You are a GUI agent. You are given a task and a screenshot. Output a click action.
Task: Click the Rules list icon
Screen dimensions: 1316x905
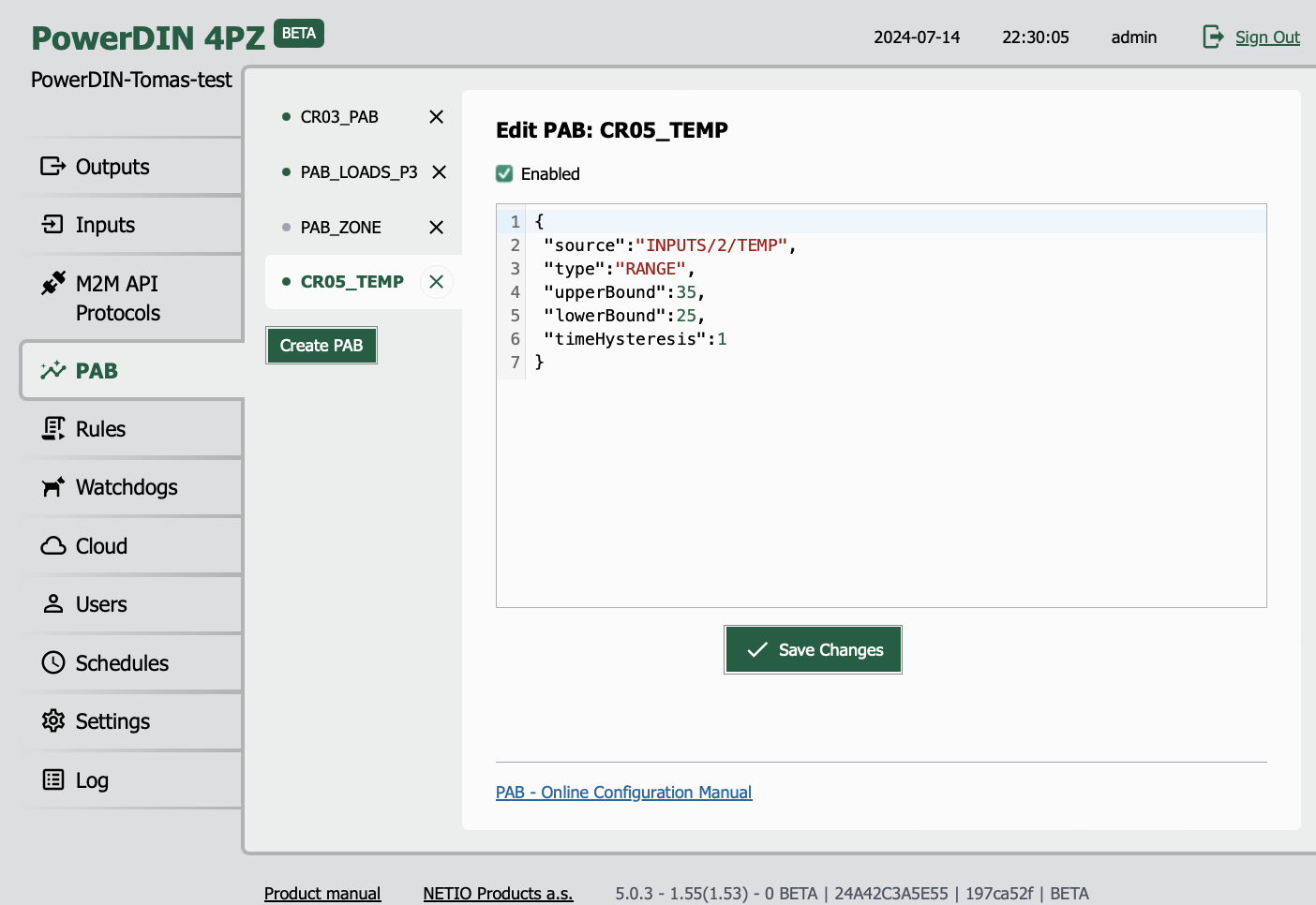[53, 429]
